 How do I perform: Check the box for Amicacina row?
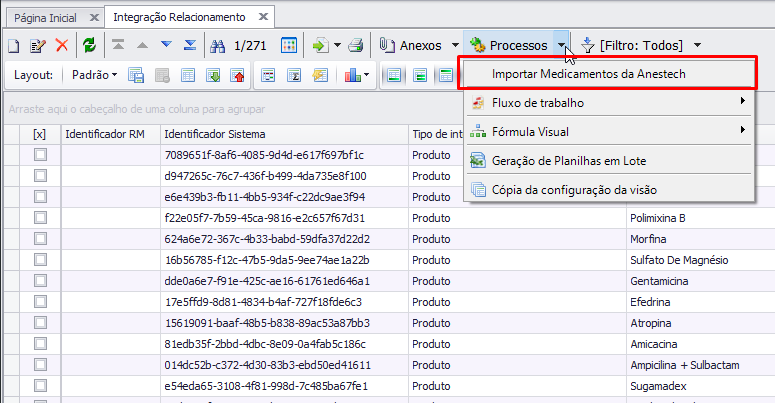(41, 344)
